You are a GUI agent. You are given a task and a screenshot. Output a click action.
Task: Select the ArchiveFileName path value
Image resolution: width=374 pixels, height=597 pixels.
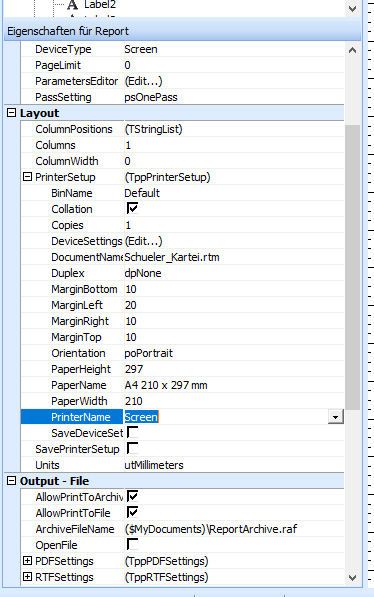(x=211, y=529)
